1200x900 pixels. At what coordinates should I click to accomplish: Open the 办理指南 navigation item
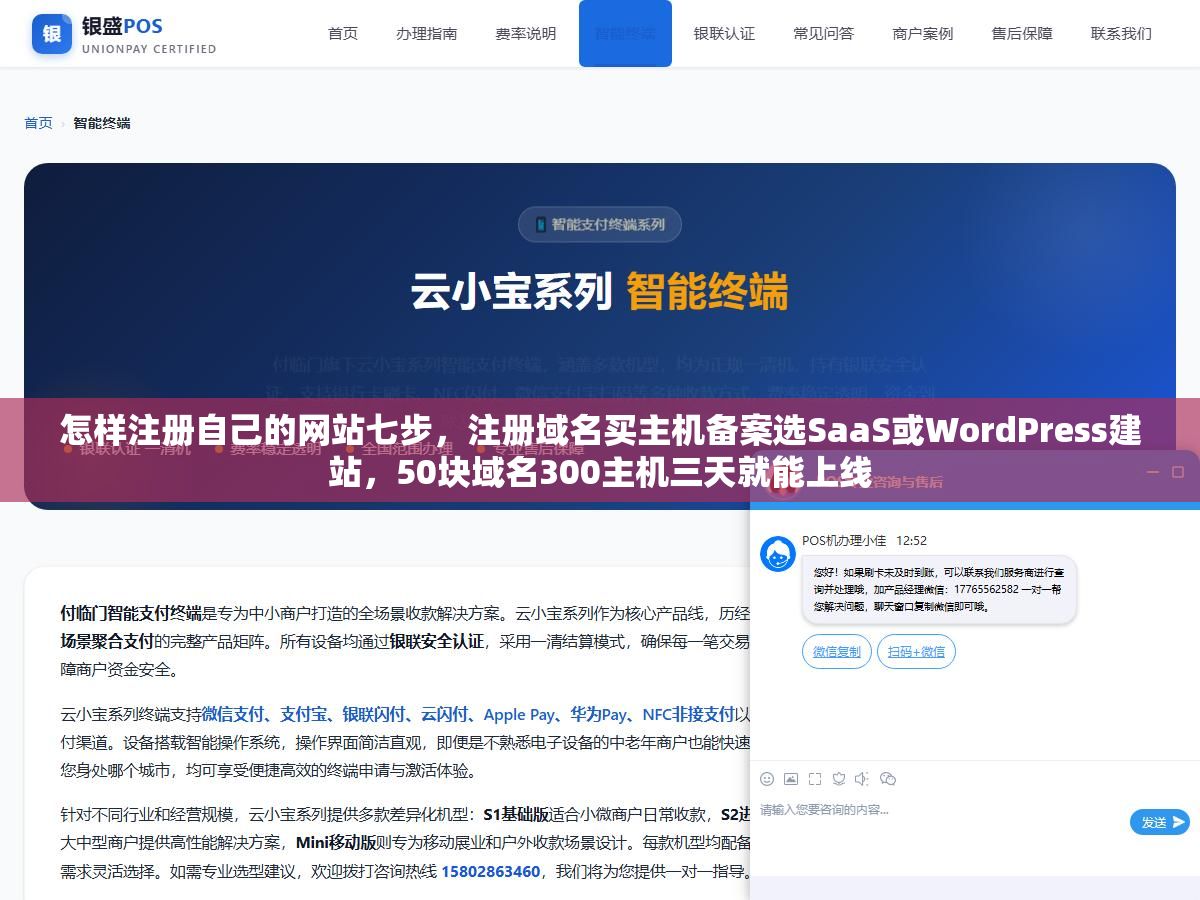[427, 33]
